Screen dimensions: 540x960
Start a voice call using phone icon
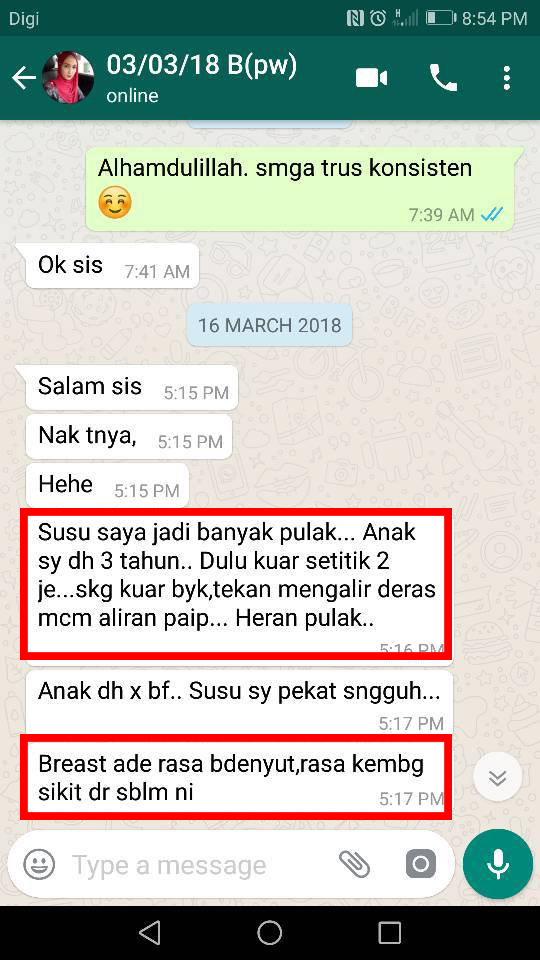coord(443,78)
